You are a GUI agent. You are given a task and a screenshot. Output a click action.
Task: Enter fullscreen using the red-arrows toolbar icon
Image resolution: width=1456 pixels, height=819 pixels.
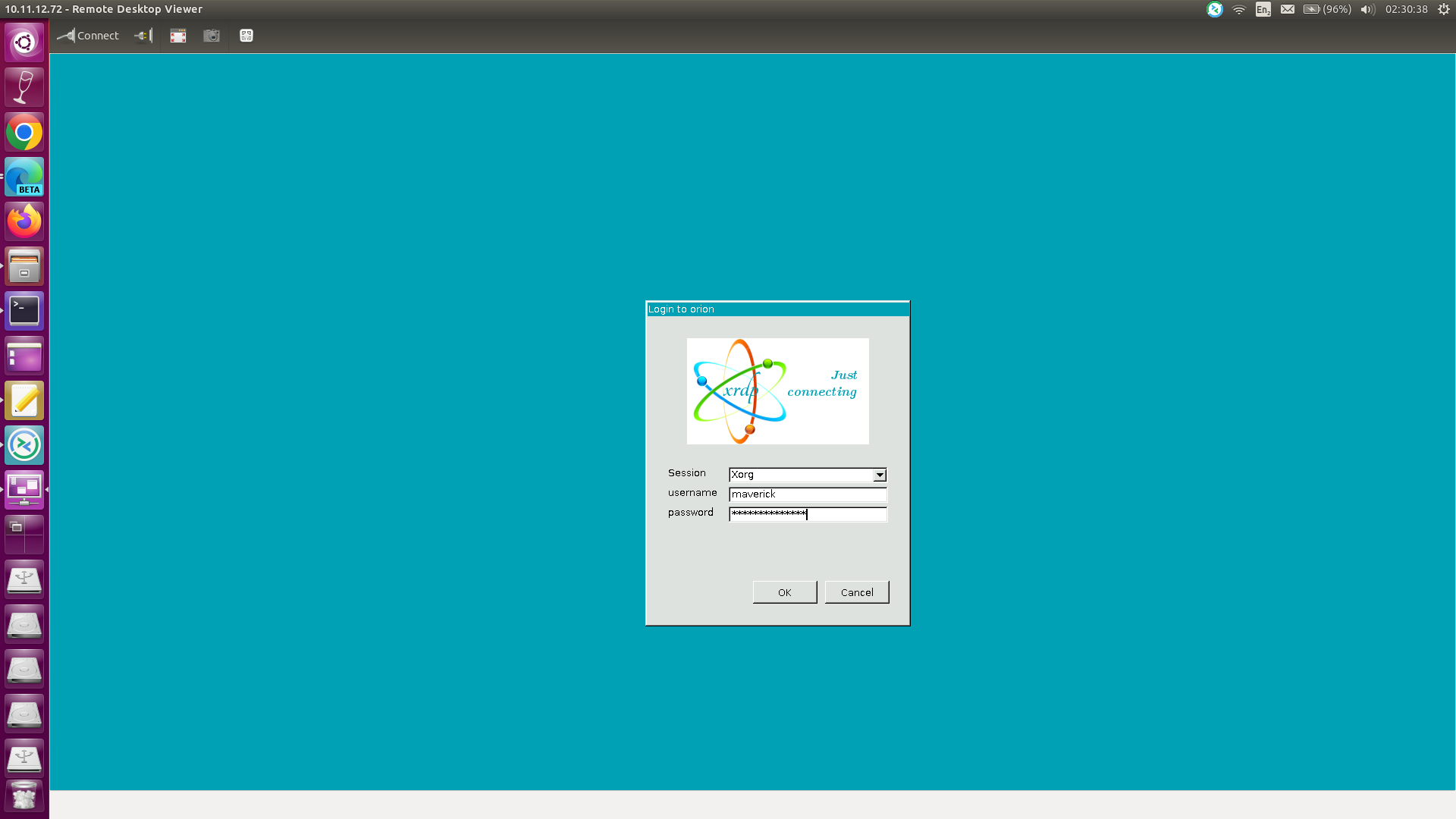[177, 36]
